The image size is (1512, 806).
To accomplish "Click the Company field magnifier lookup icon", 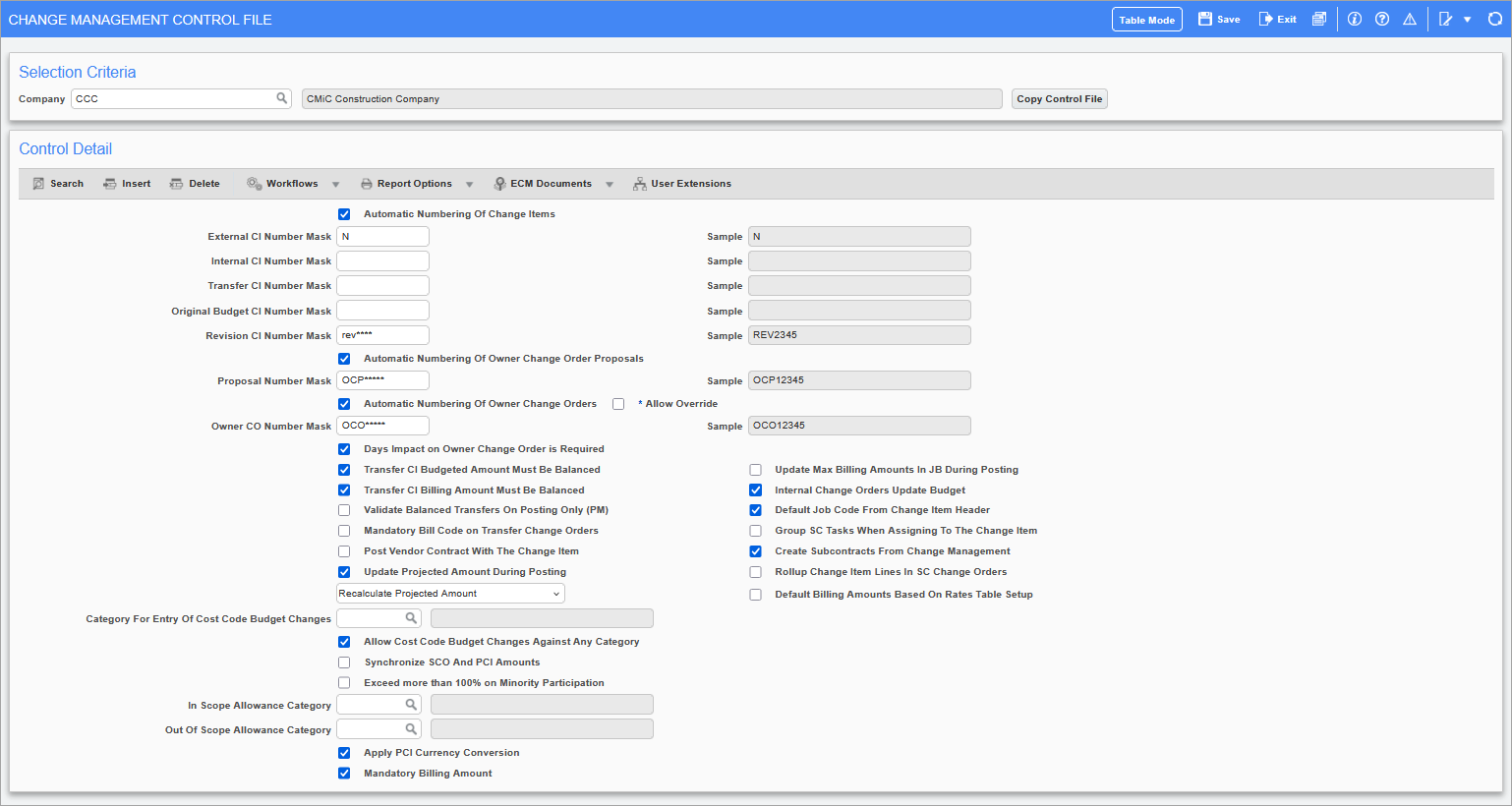I will tap(282, 98).
